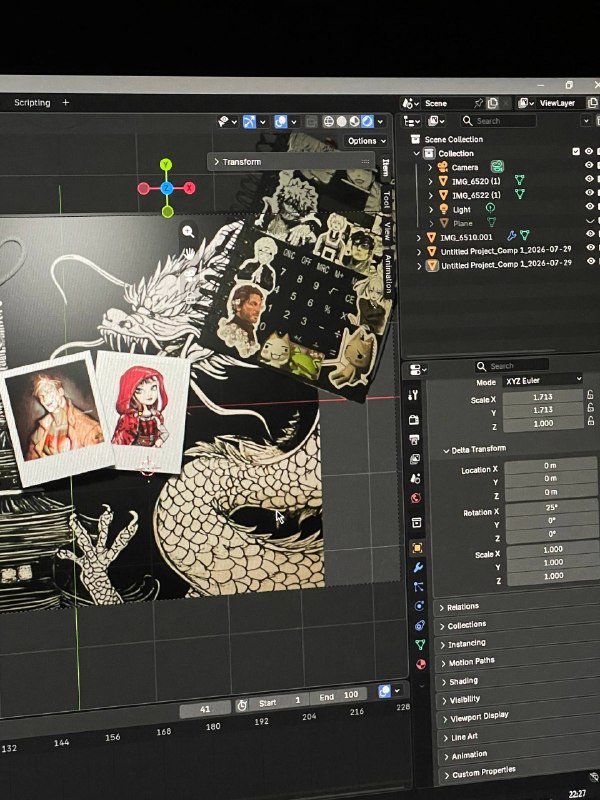Select rendered viewport shading sphere
The image size is (600, 800).
click(x=367, y=121)
